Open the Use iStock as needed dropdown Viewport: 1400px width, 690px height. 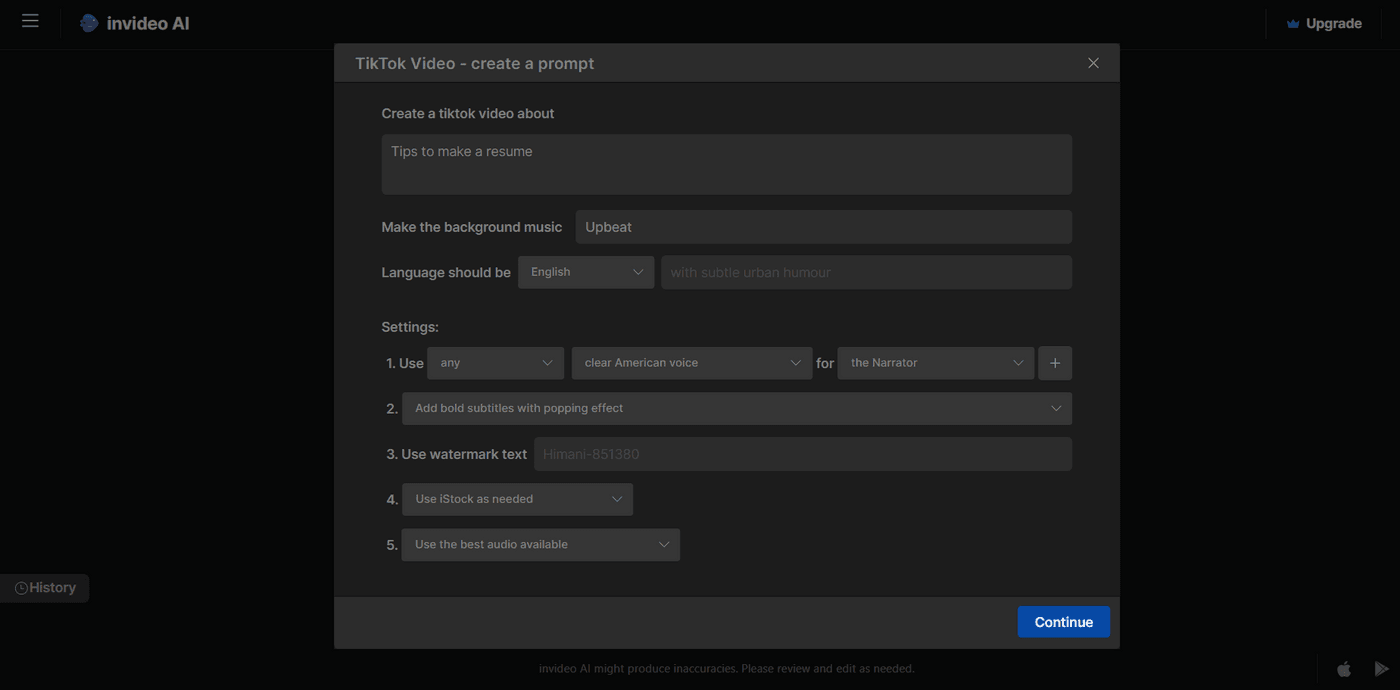point(517,499)
